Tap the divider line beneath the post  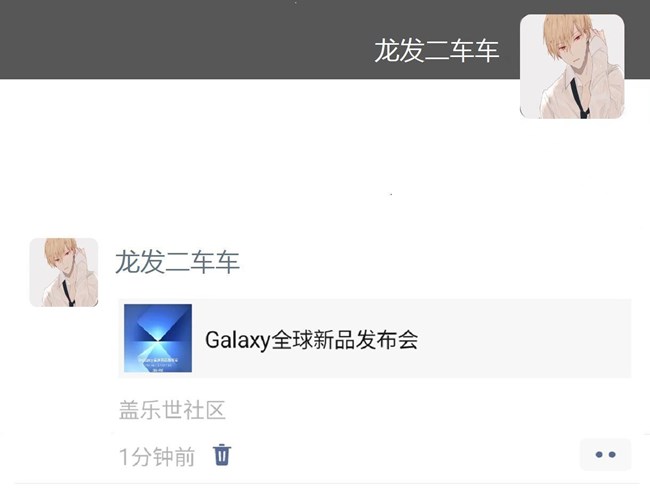[327, 483]
